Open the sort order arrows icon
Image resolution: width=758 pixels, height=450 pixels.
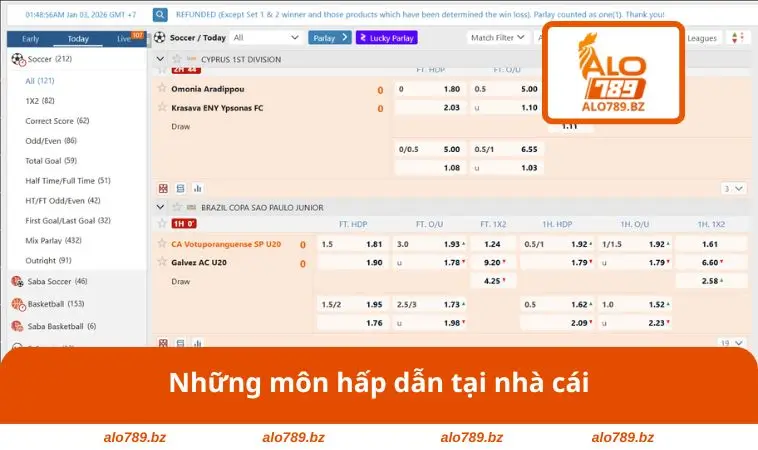pyautogui.click(x=737, y=38)
